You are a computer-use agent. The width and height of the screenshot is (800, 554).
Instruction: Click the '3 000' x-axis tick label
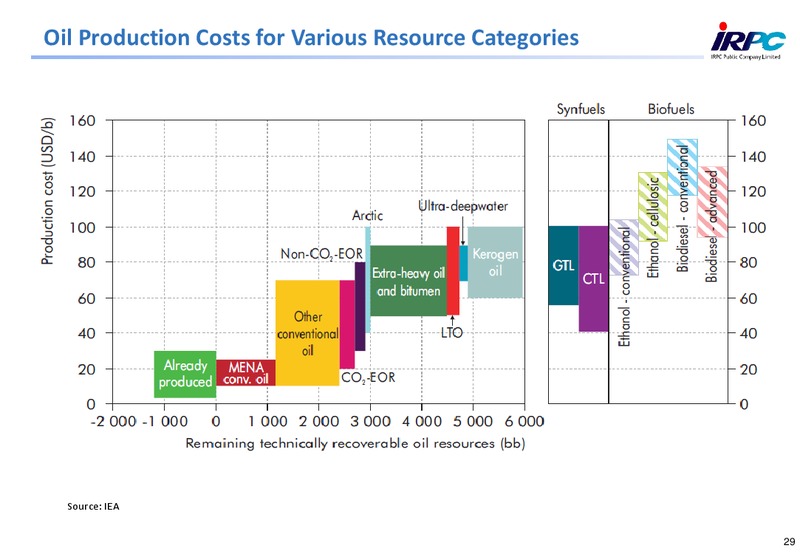coord(370,421)
